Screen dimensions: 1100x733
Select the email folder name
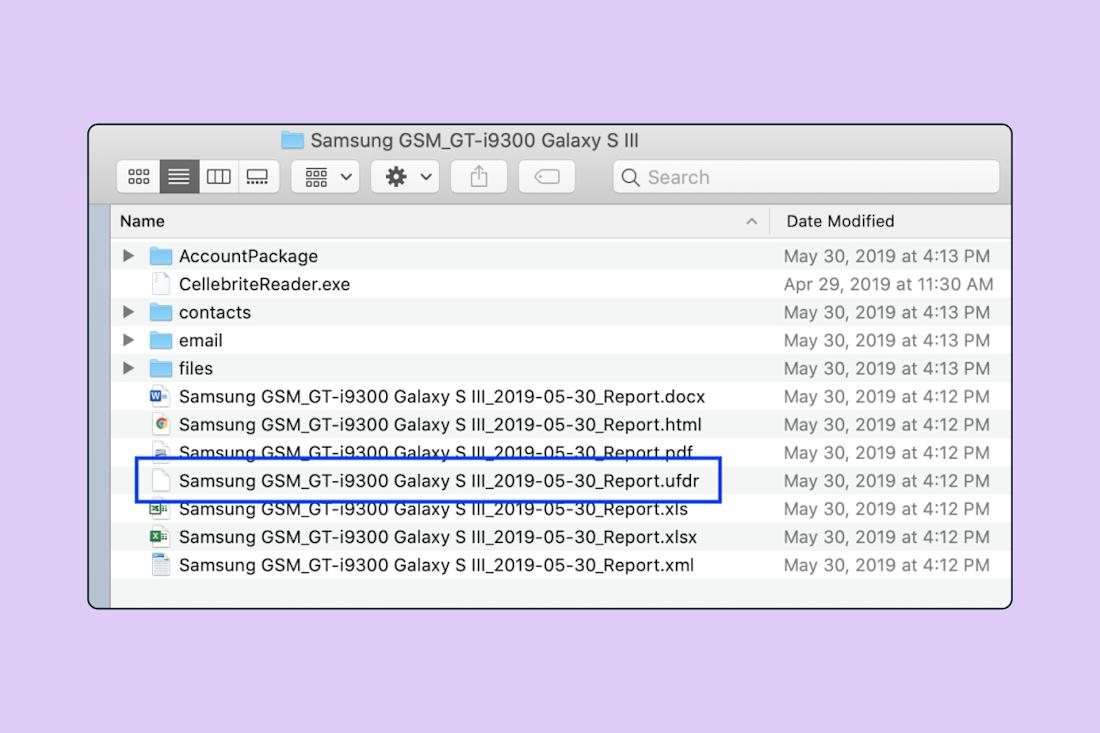point(201,340)
